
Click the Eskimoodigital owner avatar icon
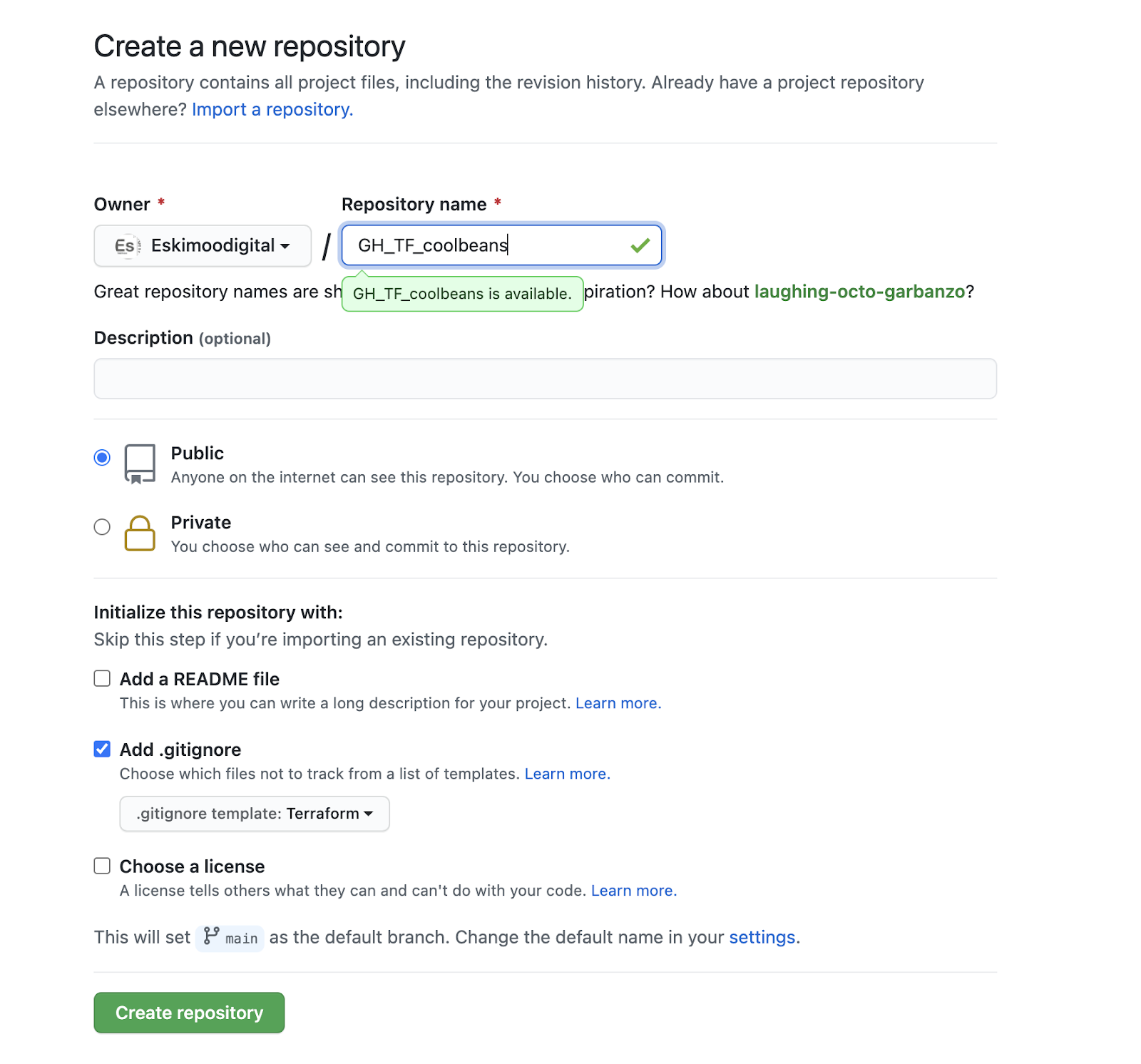(127, 246)
